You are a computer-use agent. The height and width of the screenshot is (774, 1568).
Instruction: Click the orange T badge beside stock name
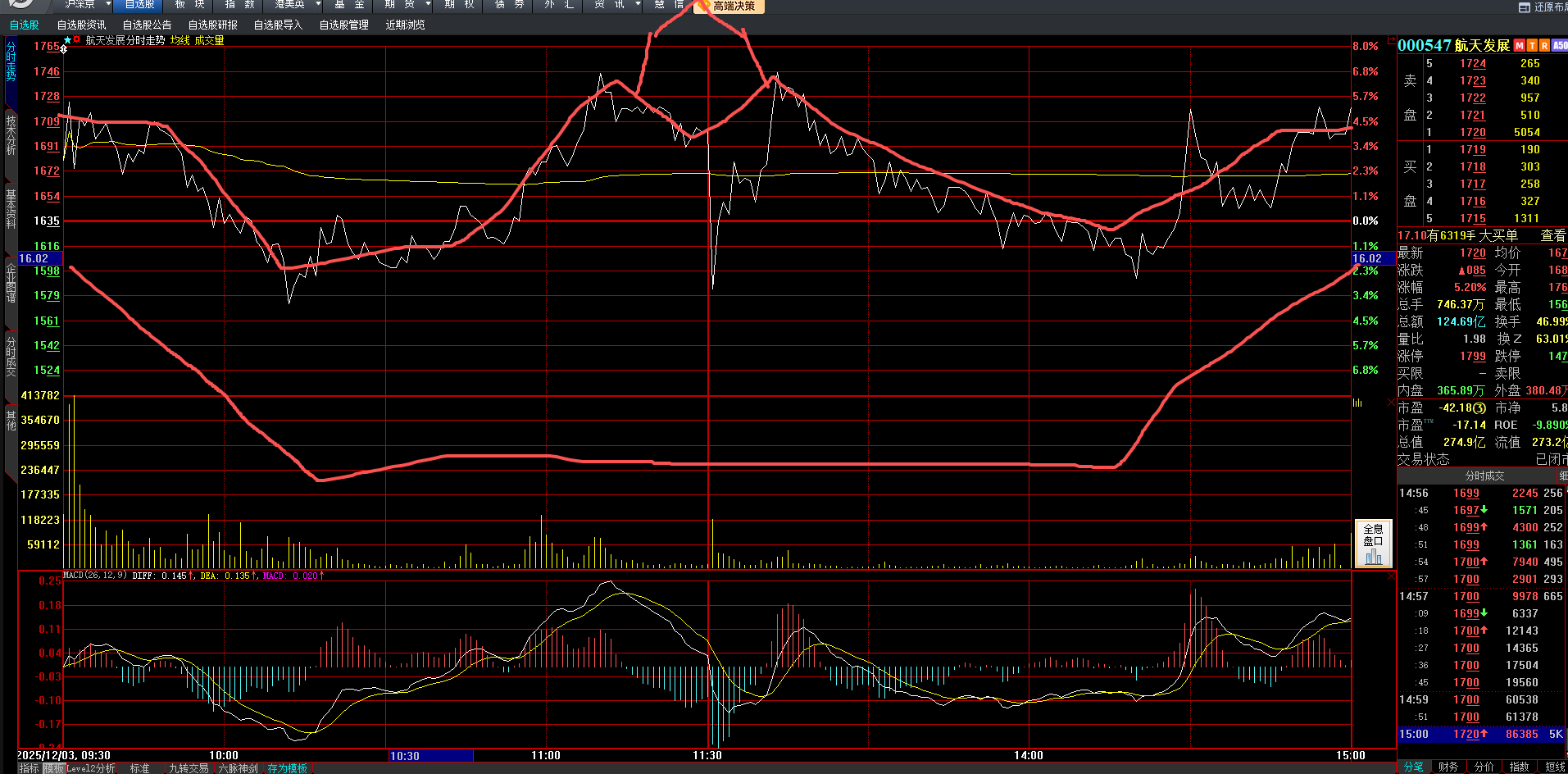pos(1532,46)
